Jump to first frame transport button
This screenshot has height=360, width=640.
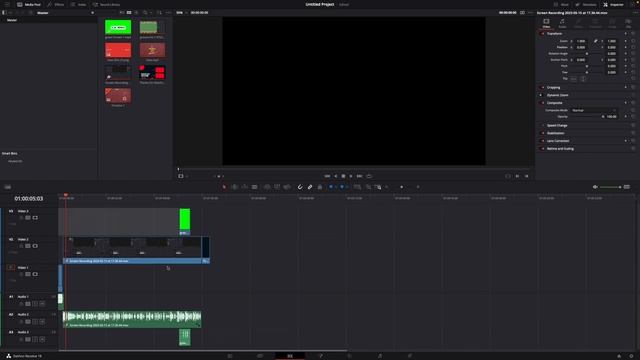click(x=327, y=176)
